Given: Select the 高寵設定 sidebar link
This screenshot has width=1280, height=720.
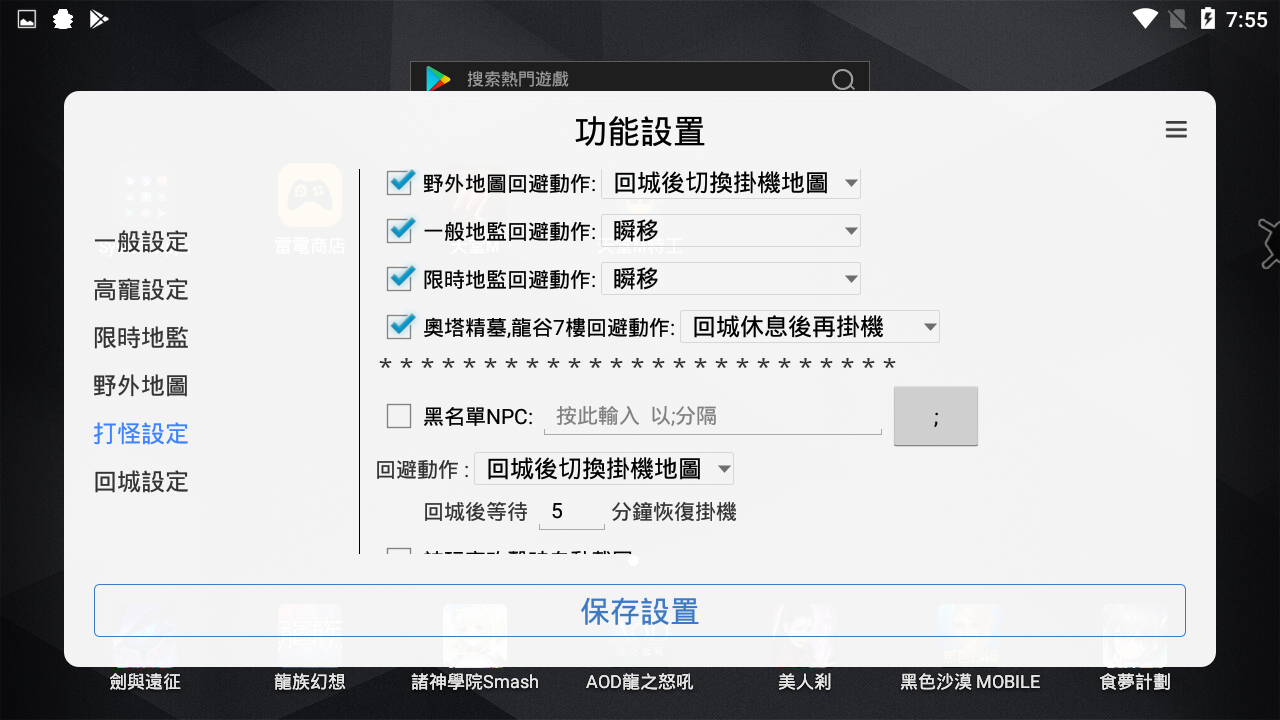Looking at the screenshot, I should pos(140,290).
